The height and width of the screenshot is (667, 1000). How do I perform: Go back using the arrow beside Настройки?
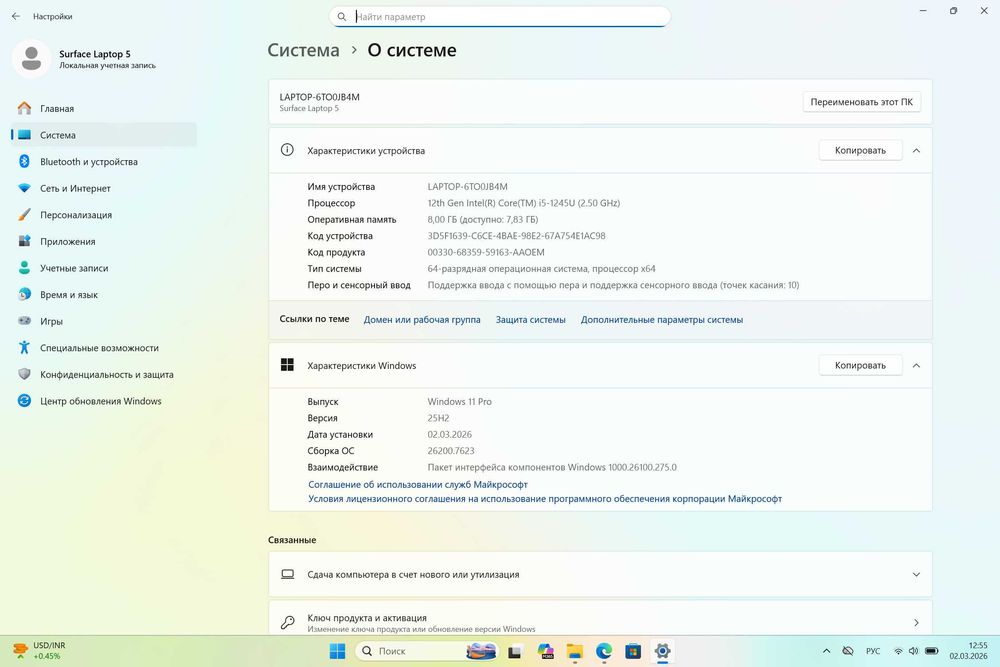click(x=16, y=17)
